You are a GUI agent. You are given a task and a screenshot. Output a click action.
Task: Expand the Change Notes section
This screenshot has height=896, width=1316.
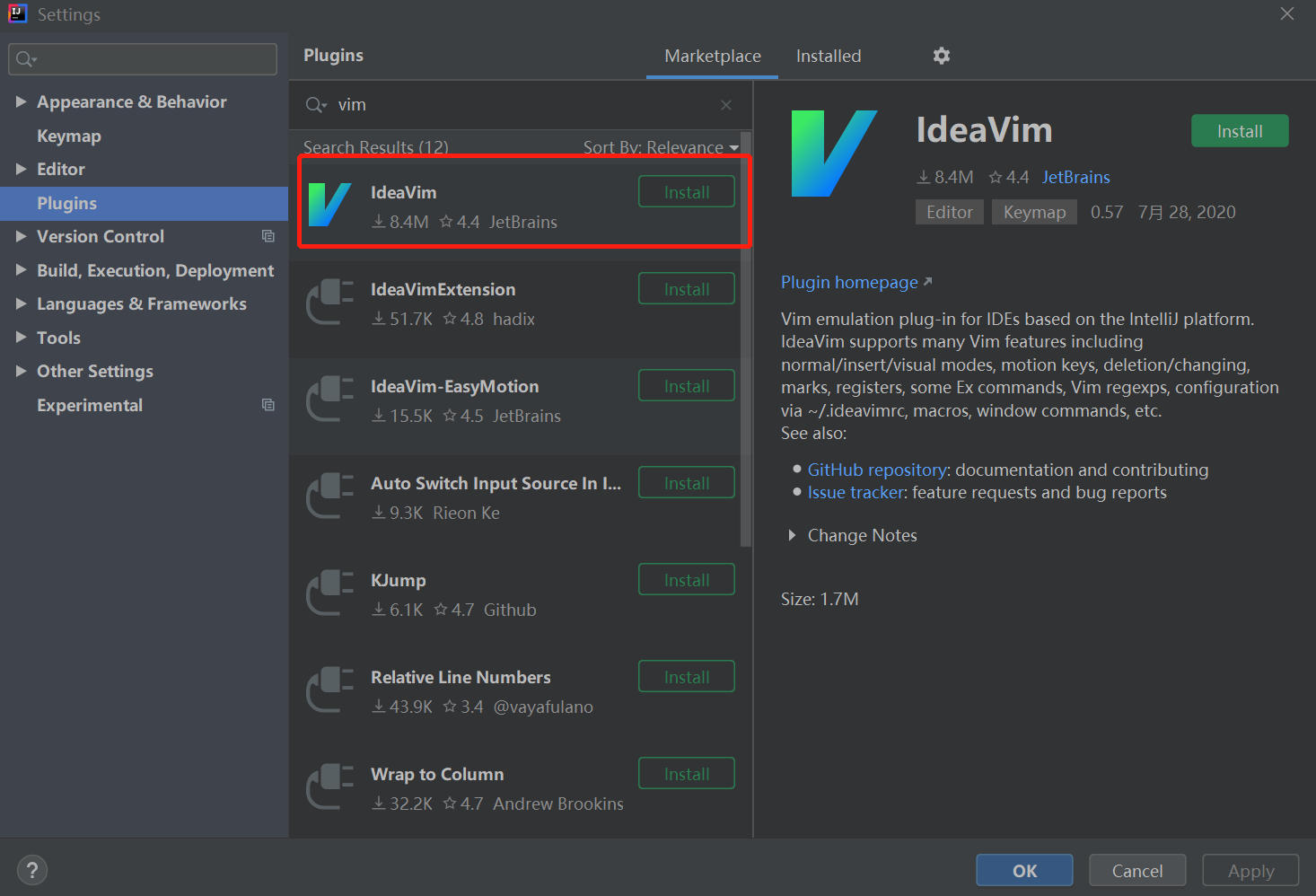point(792,535)
